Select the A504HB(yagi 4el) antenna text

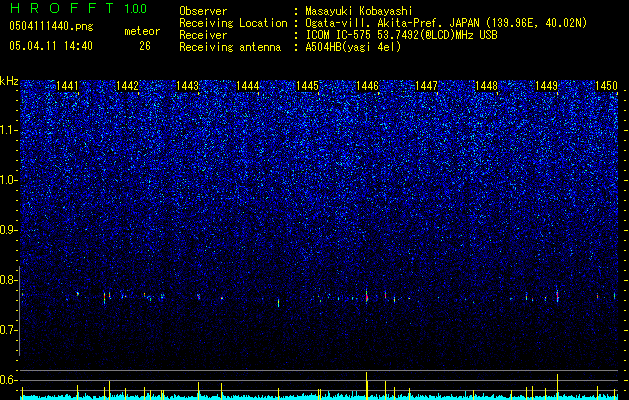(x=353, y=47)
